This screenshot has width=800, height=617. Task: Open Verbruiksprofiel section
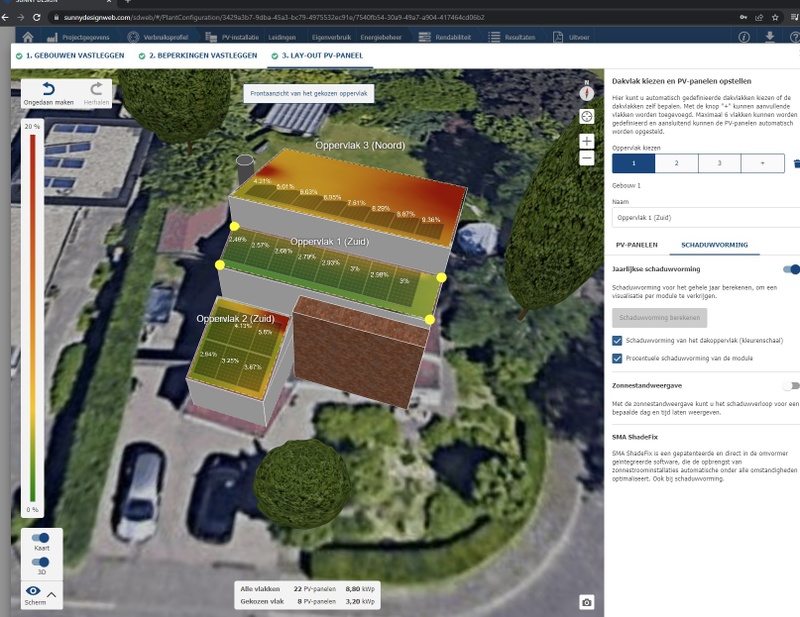click(x=158, y=37)
